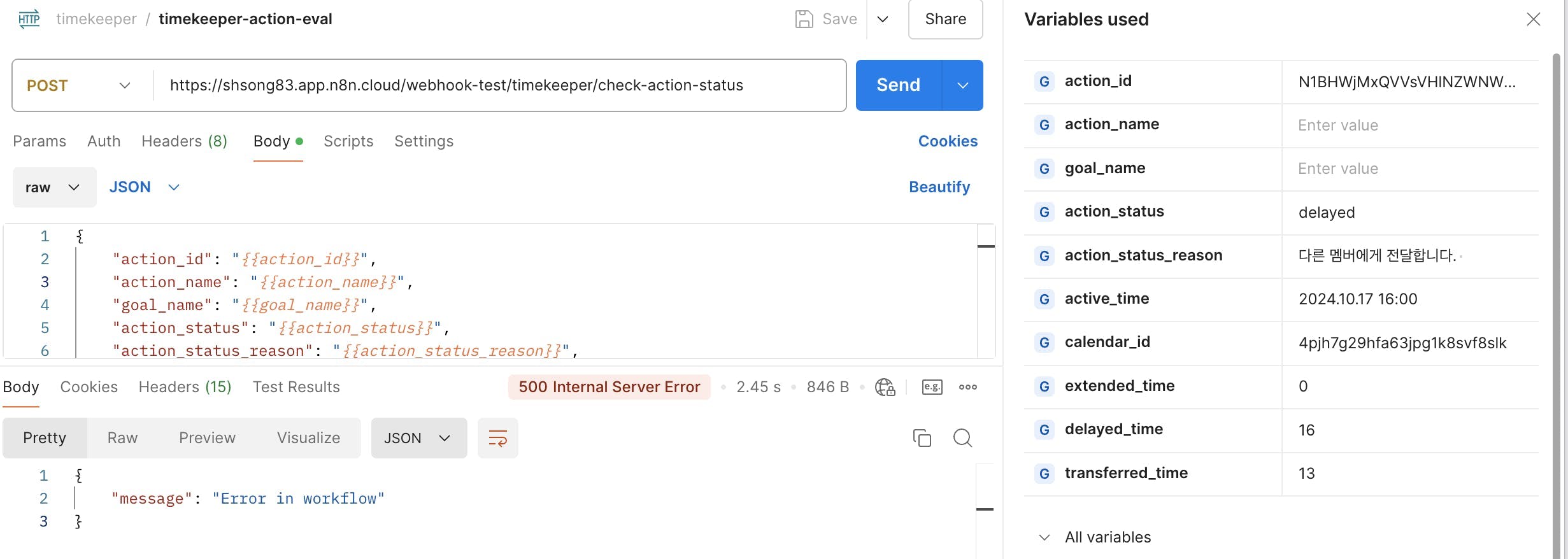Select the Preview response view

click(x=207, y=438)
